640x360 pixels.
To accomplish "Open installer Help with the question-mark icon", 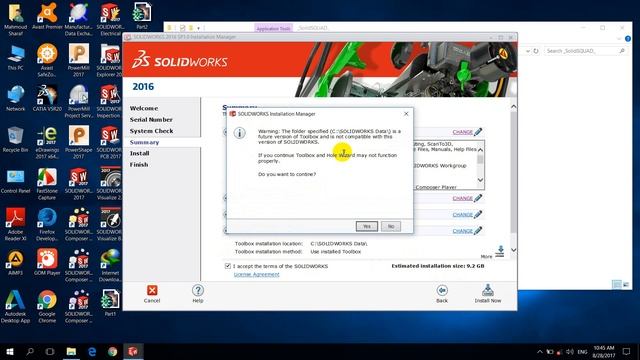I will [x=198, y=290].
